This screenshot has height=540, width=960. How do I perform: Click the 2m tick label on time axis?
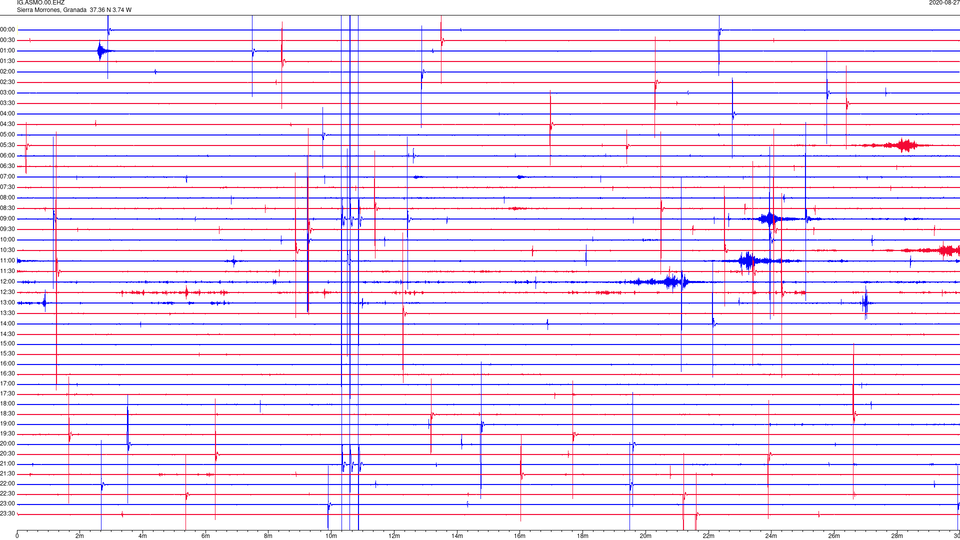(x=80, y=536)
